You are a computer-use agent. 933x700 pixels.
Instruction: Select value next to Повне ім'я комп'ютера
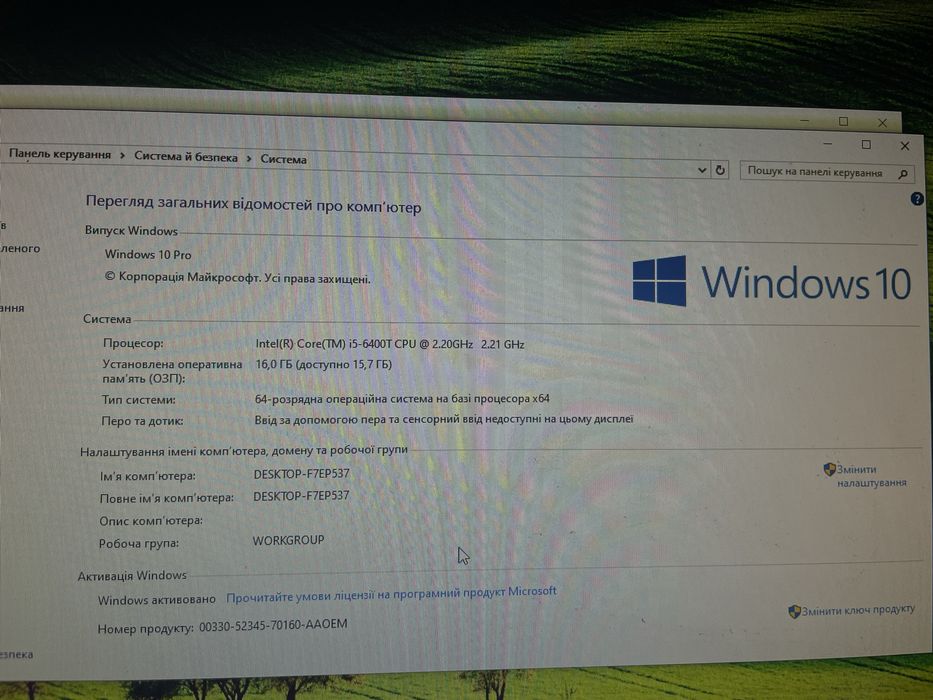[x=301, y=496]
